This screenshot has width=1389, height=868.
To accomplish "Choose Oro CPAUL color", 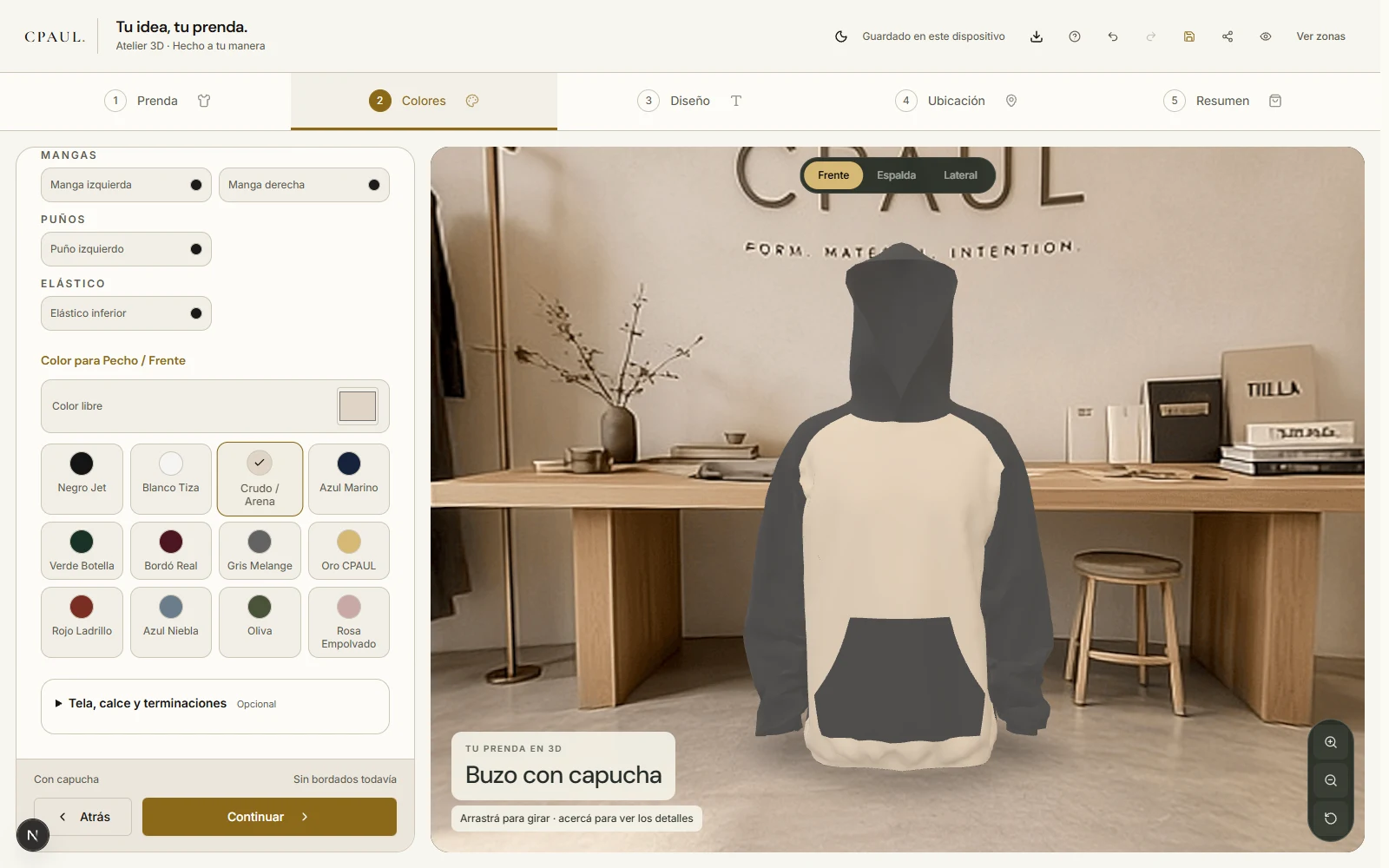I will pos(349,551).
